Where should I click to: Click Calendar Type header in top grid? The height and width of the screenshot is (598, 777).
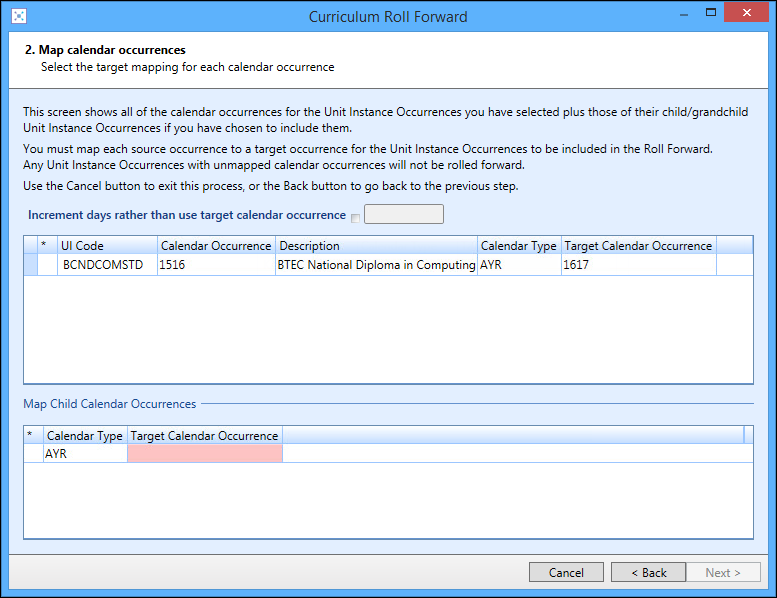coord(518,245)
